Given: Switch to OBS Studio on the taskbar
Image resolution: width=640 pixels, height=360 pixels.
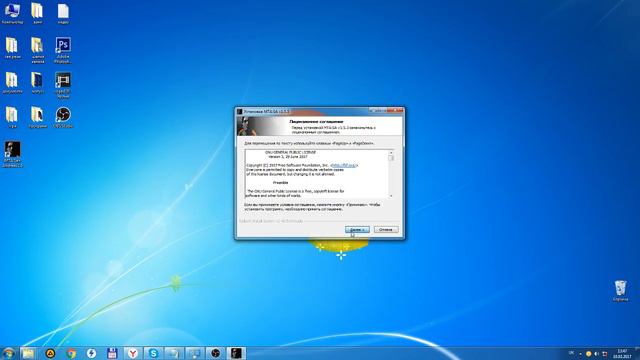Looking at the screenshot, I should coord(216,353).
